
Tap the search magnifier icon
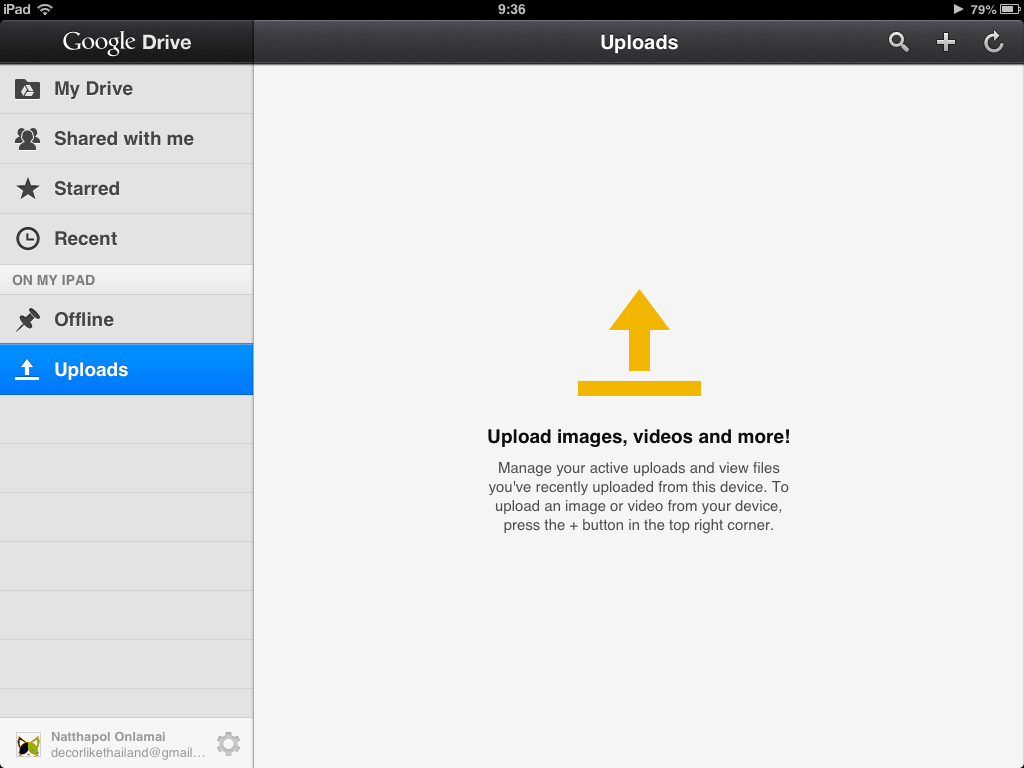(x=899, y=42)
